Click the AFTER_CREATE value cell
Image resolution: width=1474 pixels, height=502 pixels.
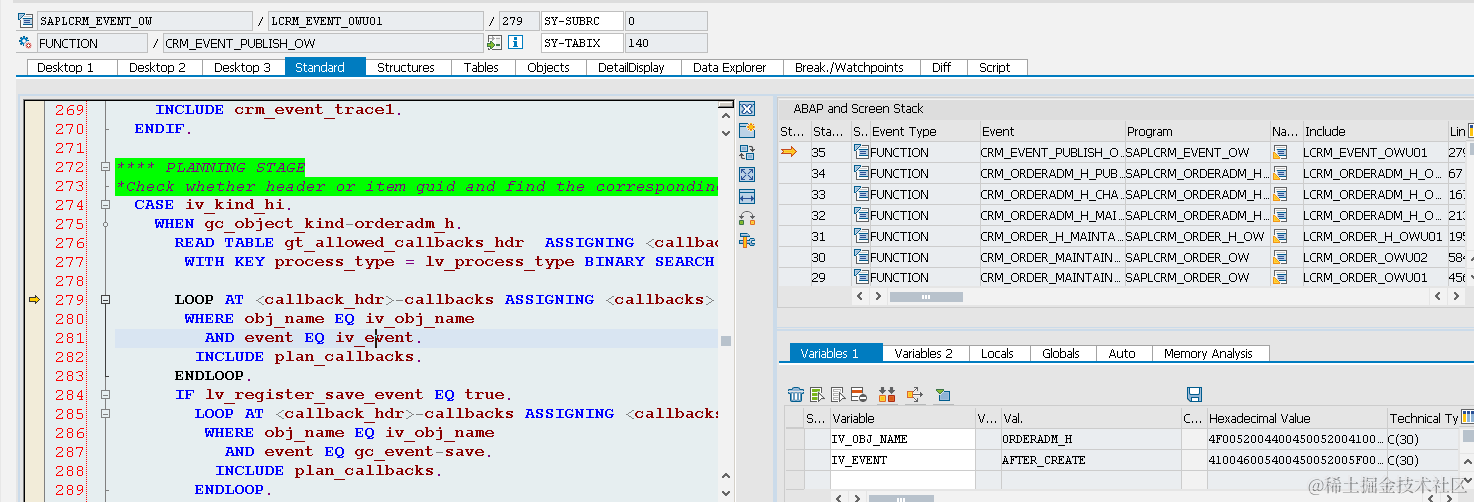coord(1090,460)
